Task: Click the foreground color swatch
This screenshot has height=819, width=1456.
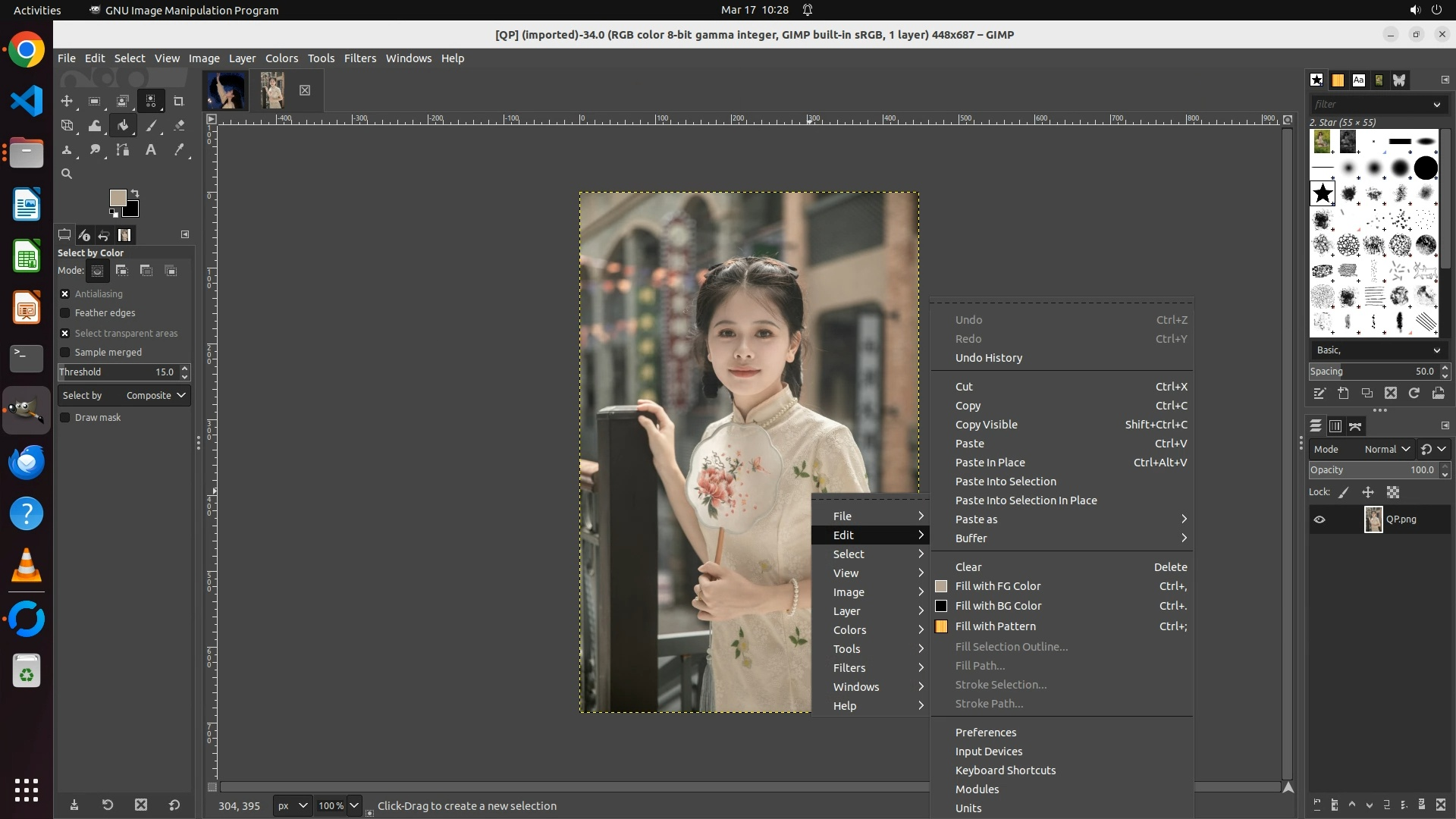Action: click(x=117, y=198)
